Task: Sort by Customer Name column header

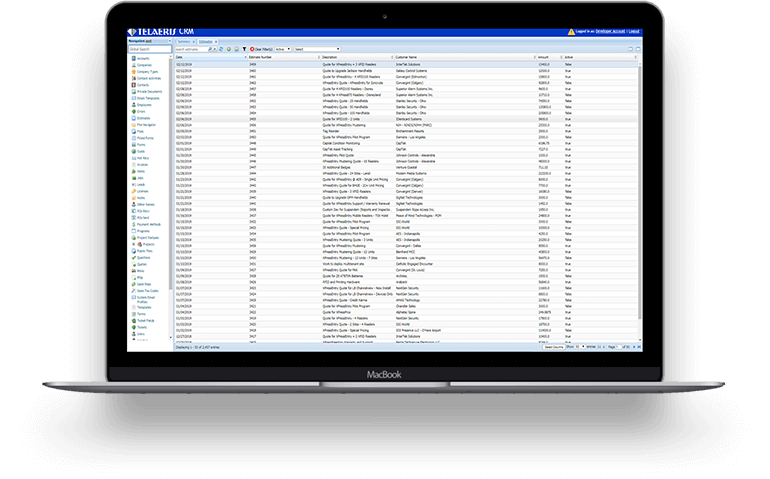Action: [465, 57]
